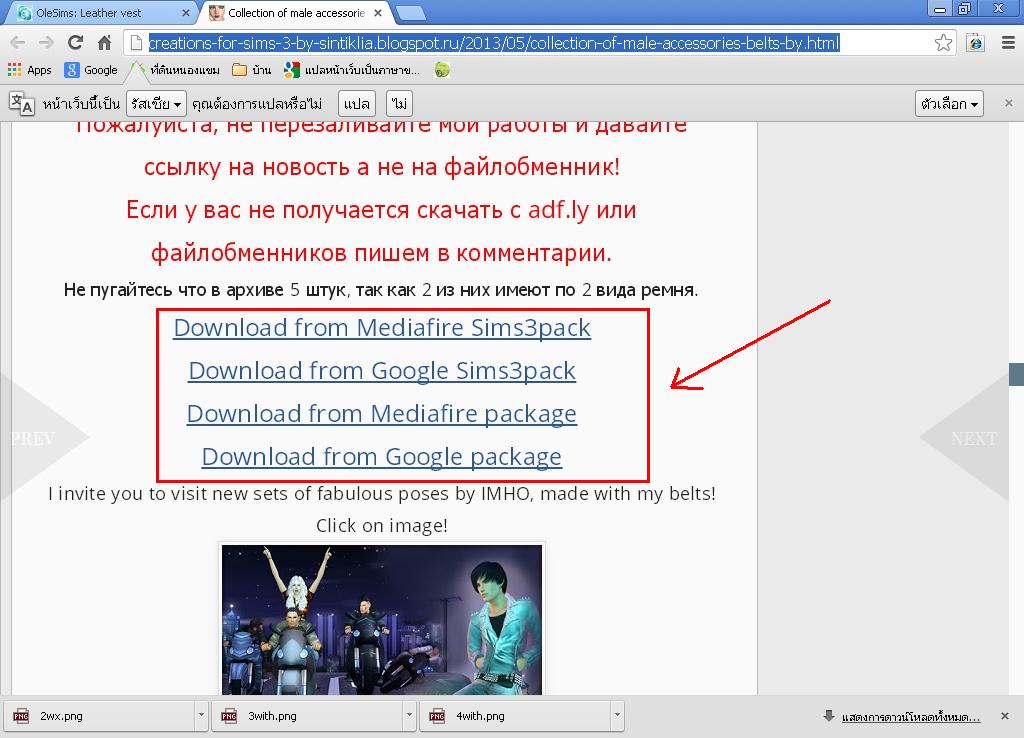Click the green ball bookmark icon
Viewport: 1024px width, 738px height.
442,70
